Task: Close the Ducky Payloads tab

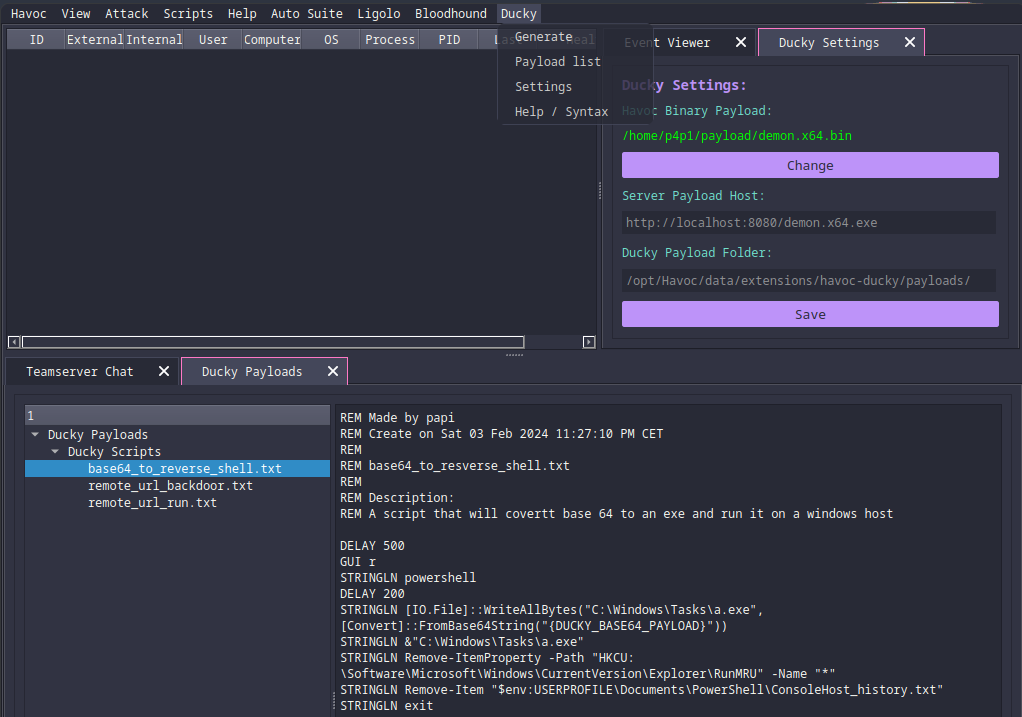Action: point(333,371)
